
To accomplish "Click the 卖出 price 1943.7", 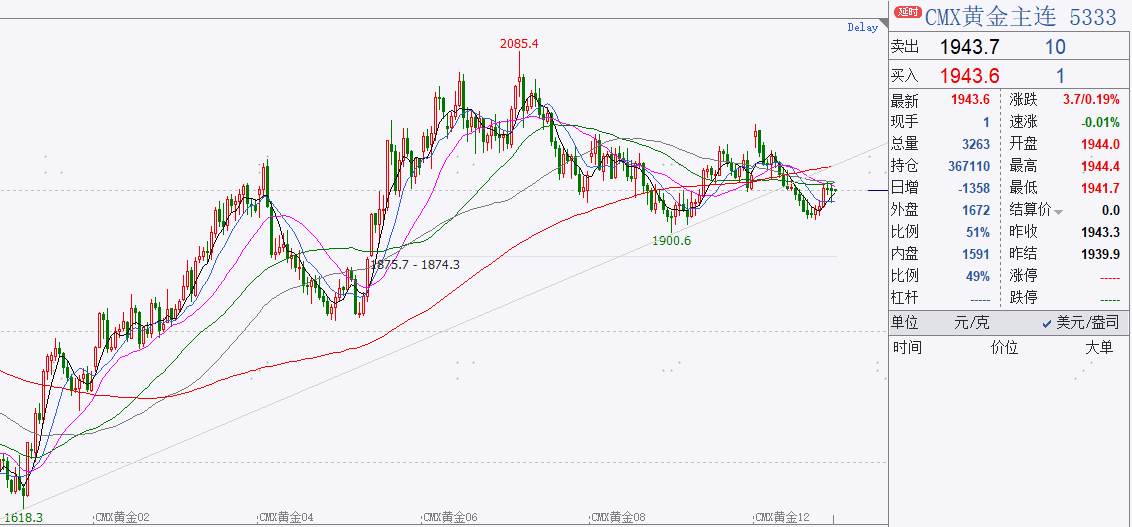I will (x=970, y=48).
